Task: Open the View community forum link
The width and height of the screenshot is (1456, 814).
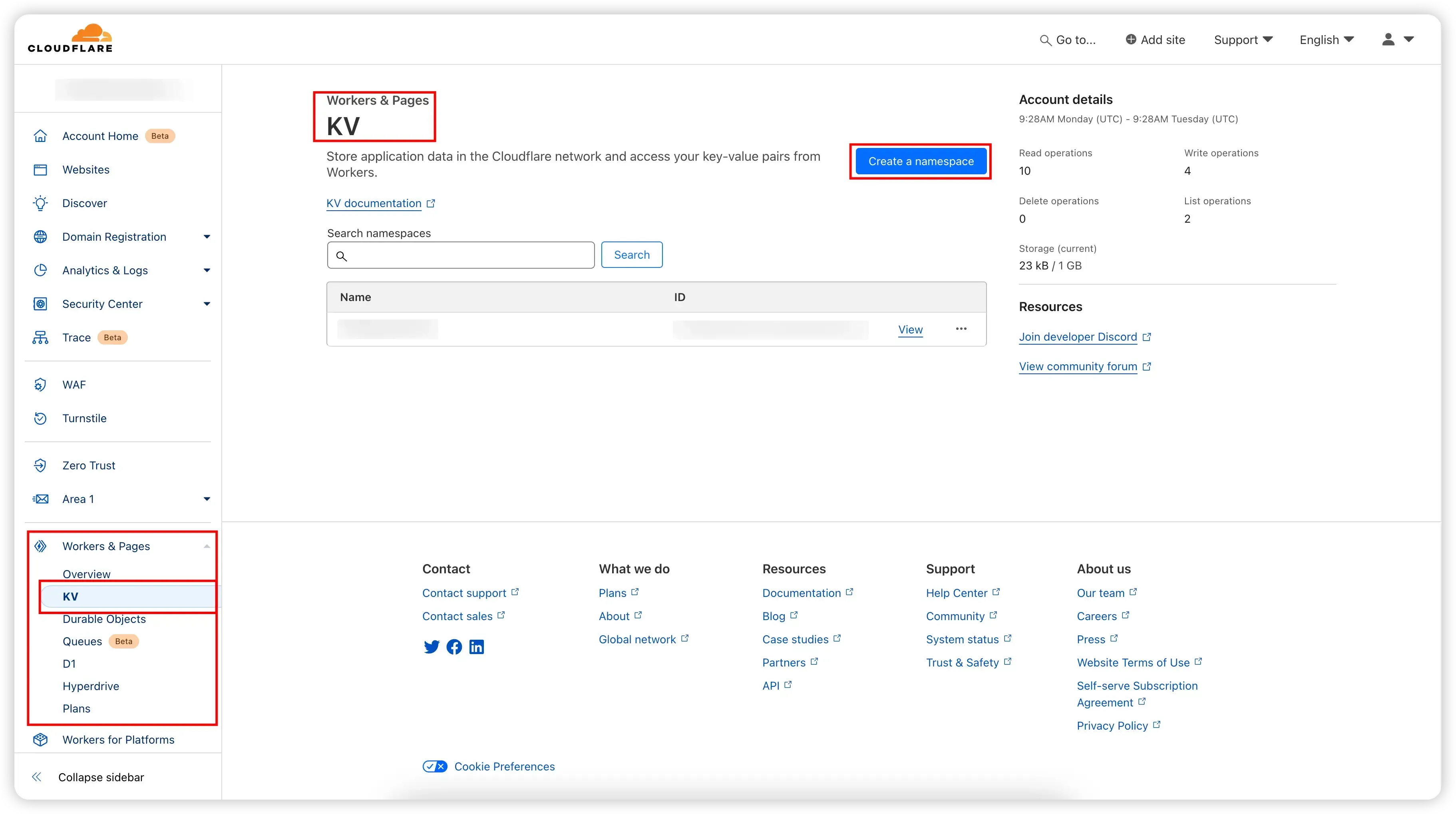Action: pyautogui.click(x=1078, y=366)
